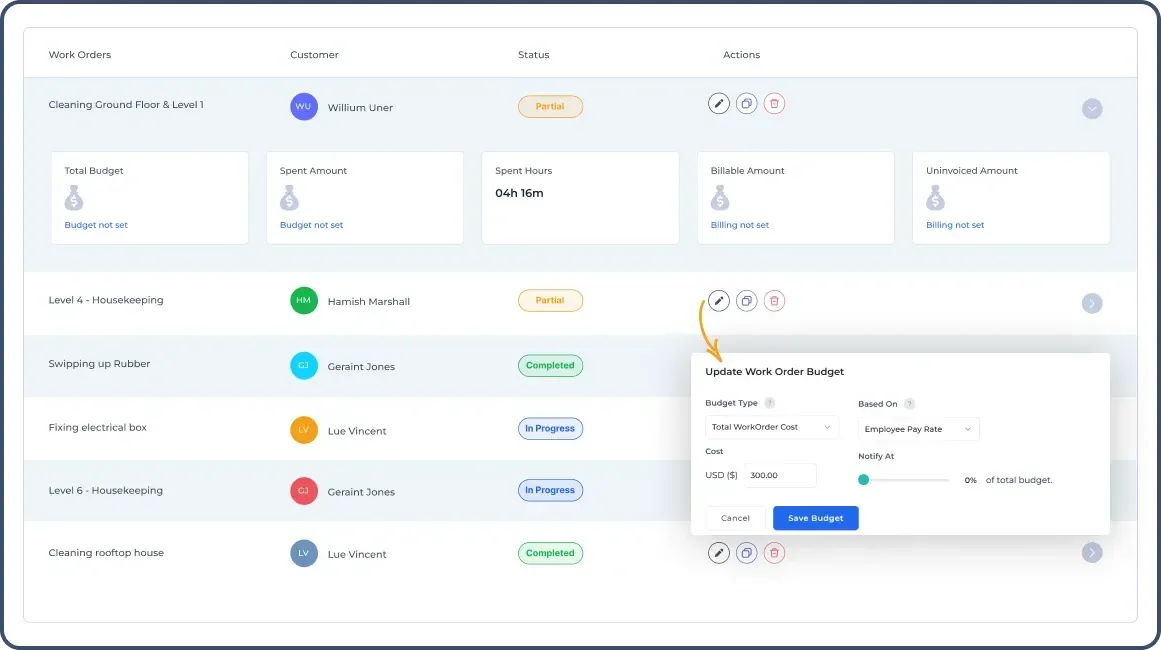Click the Cost input showing 300.00
Viewport: 1161px width, 650px height.
click(x=780, y=475)
